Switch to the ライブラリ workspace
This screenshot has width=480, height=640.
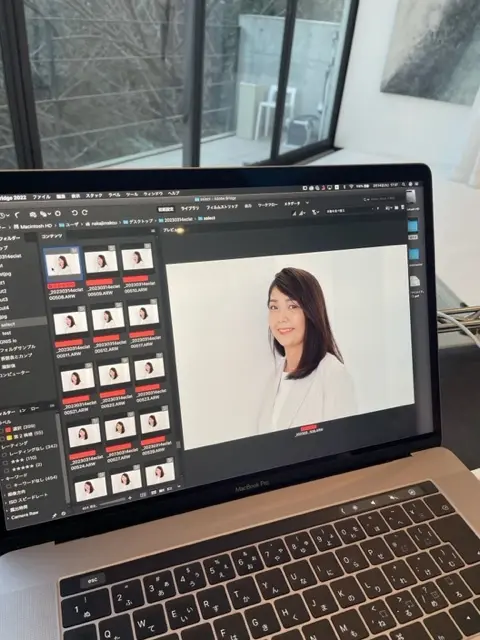[189, 208]
